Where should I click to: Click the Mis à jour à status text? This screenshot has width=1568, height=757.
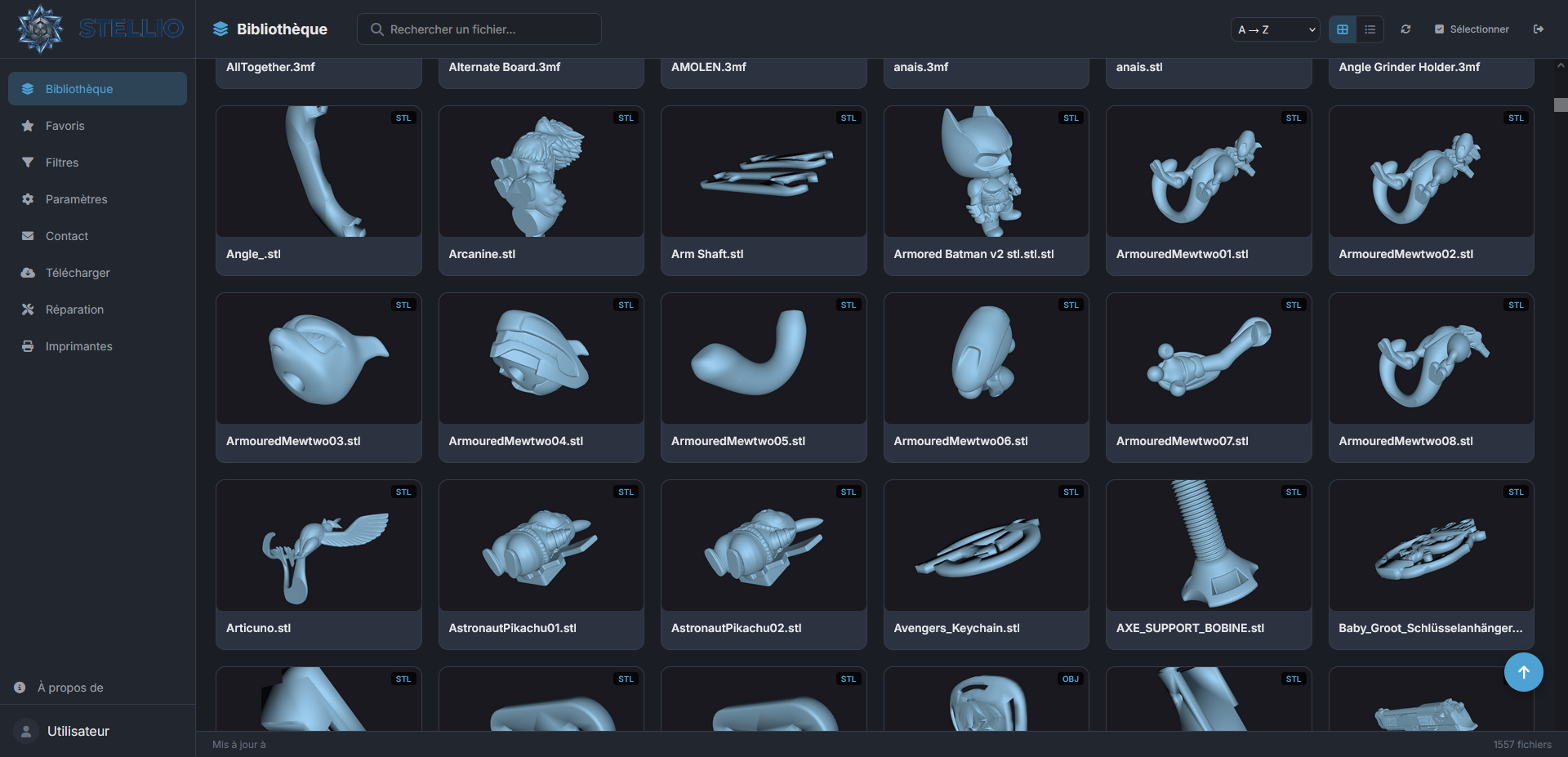239,745
